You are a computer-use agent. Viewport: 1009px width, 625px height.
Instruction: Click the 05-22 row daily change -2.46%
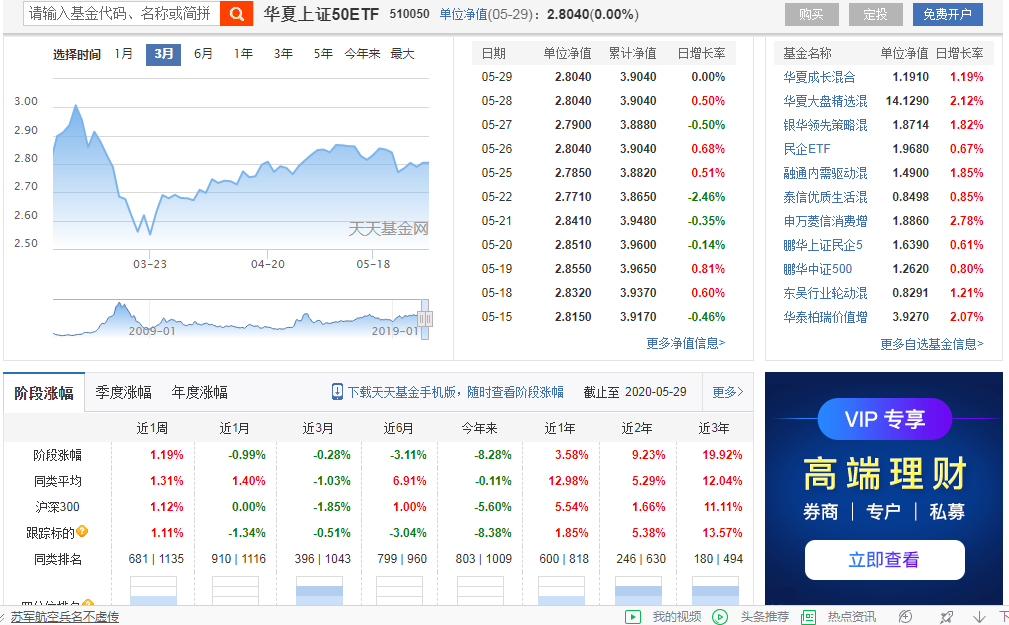tap(707, 197)
